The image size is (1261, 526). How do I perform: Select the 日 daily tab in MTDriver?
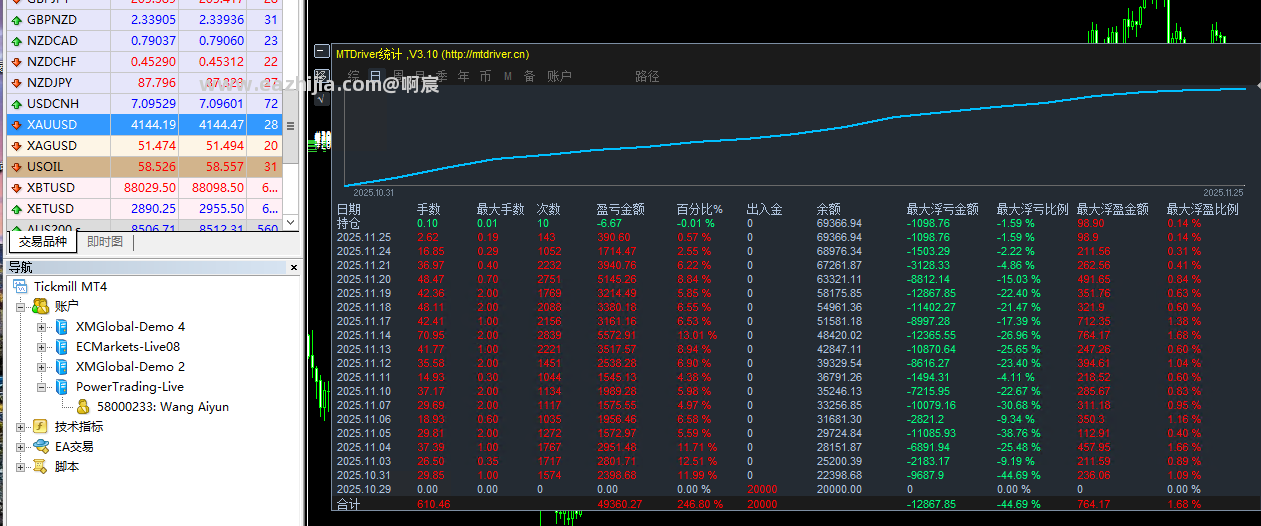(375, 76)
